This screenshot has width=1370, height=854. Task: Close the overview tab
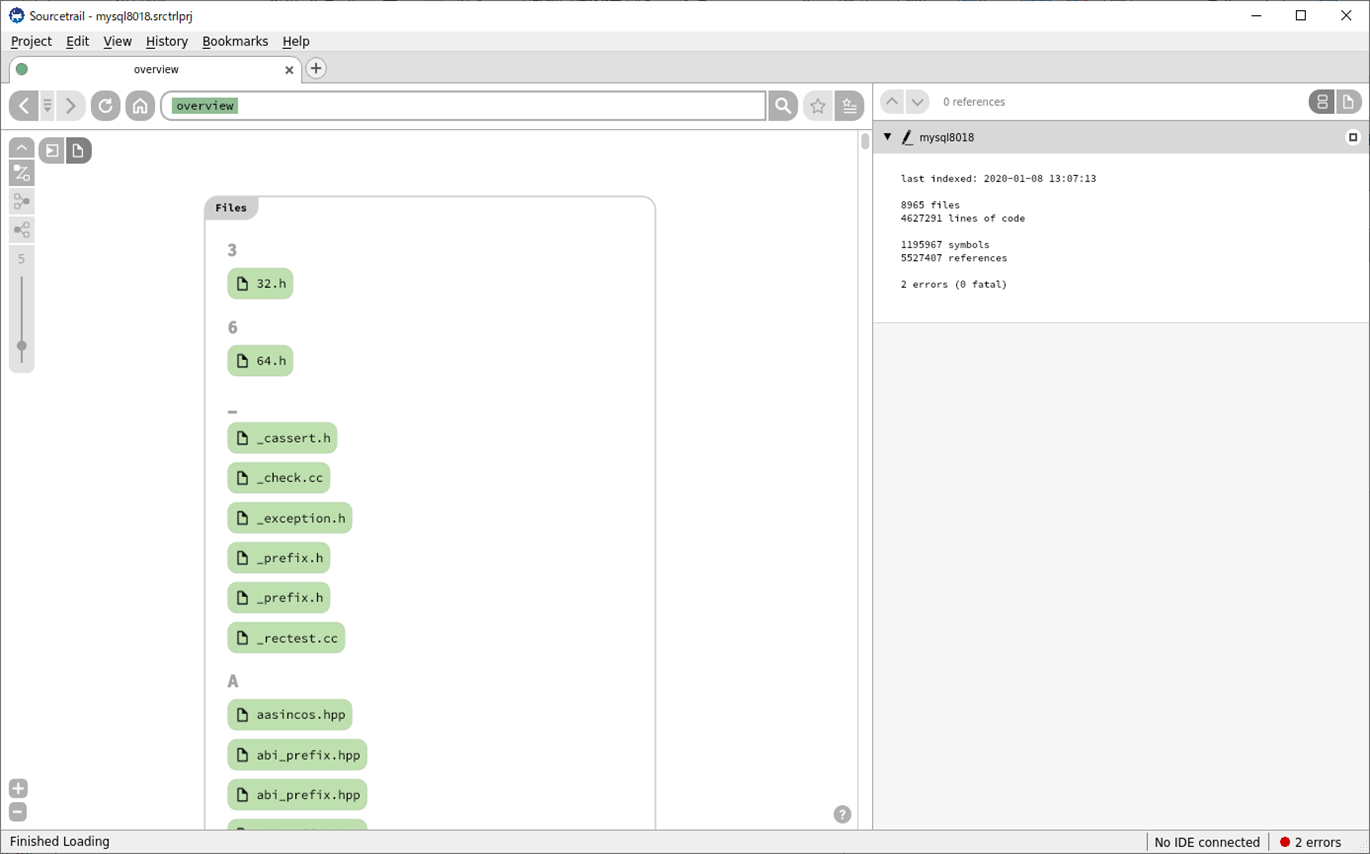click(289, 70)
